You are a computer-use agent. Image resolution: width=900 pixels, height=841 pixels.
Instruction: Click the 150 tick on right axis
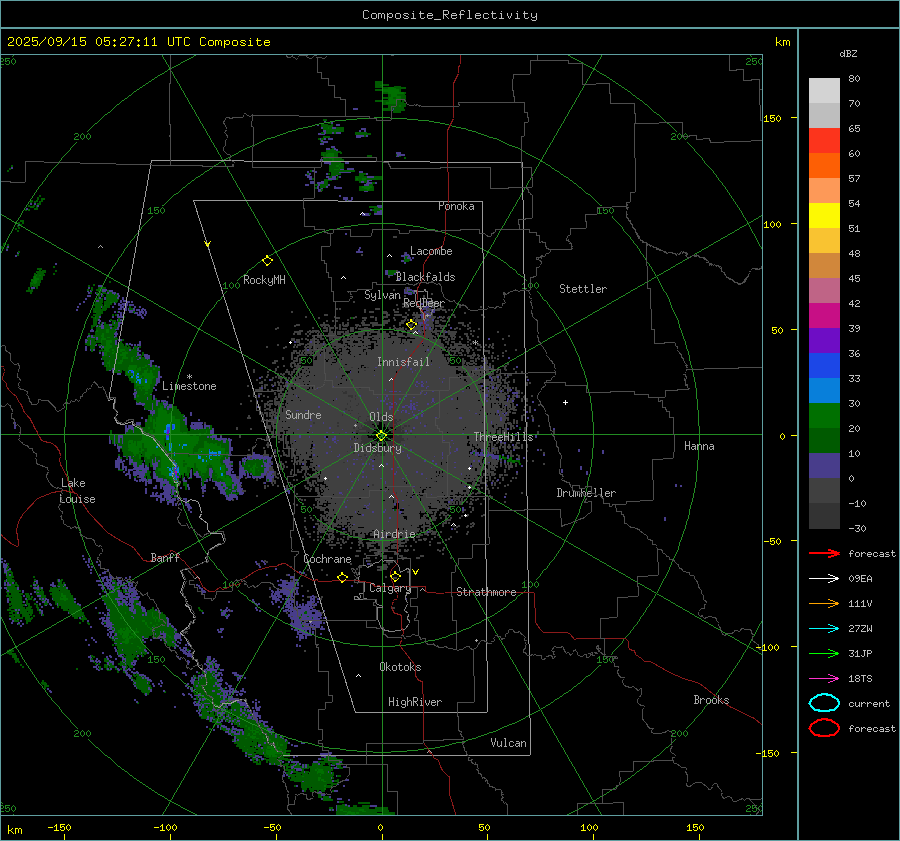(773, 118)
